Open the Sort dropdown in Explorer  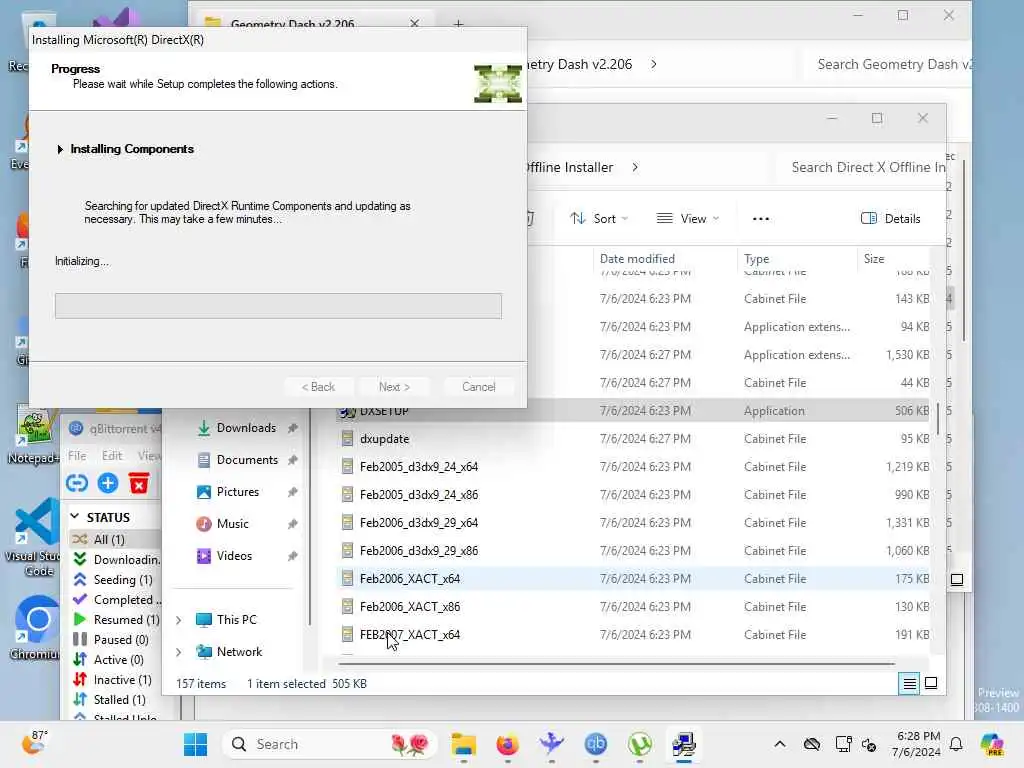click(598, 219)
